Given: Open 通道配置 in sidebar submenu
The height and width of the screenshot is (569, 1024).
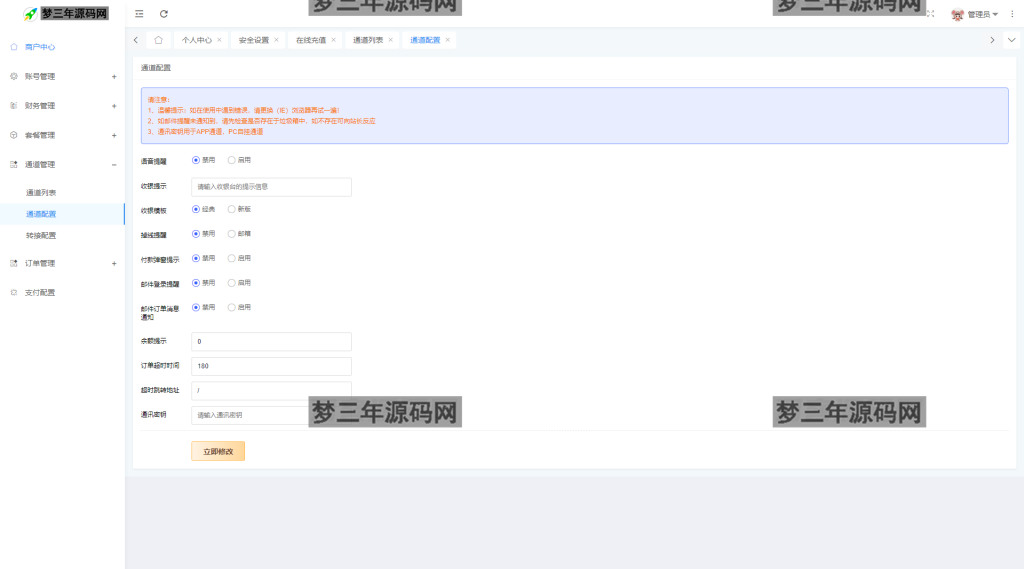Looking at the screenshot, I should tap(41, 214).
